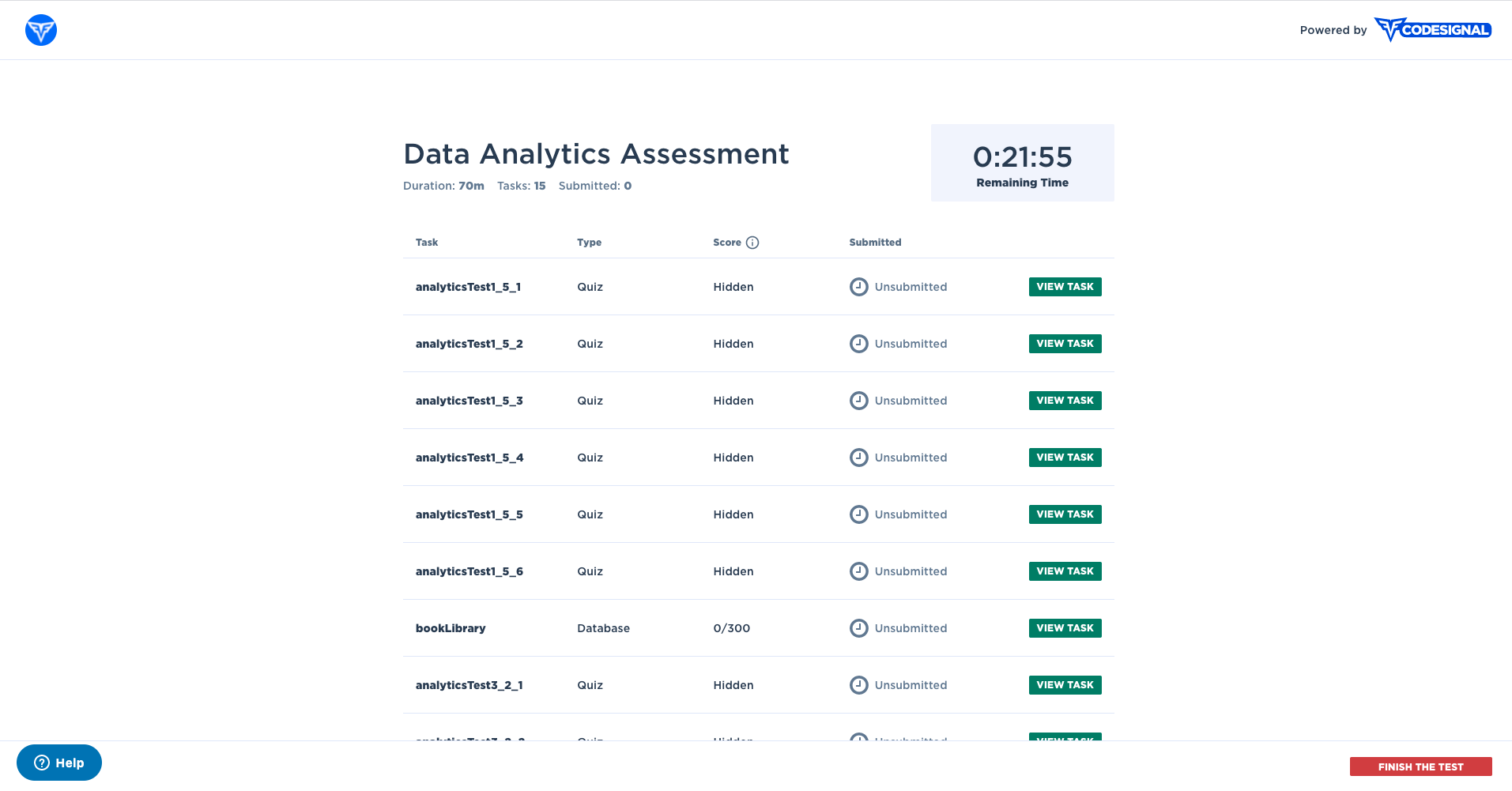The width and height of the screenshot is (1512, 791).
Task: Click the Score info icon
Action: coord(752,243)
